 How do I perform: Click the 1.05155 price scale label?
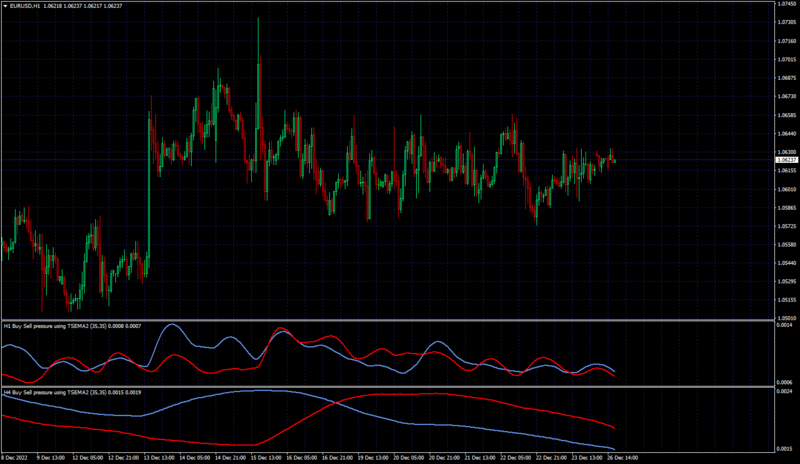[x=786, y=300]
